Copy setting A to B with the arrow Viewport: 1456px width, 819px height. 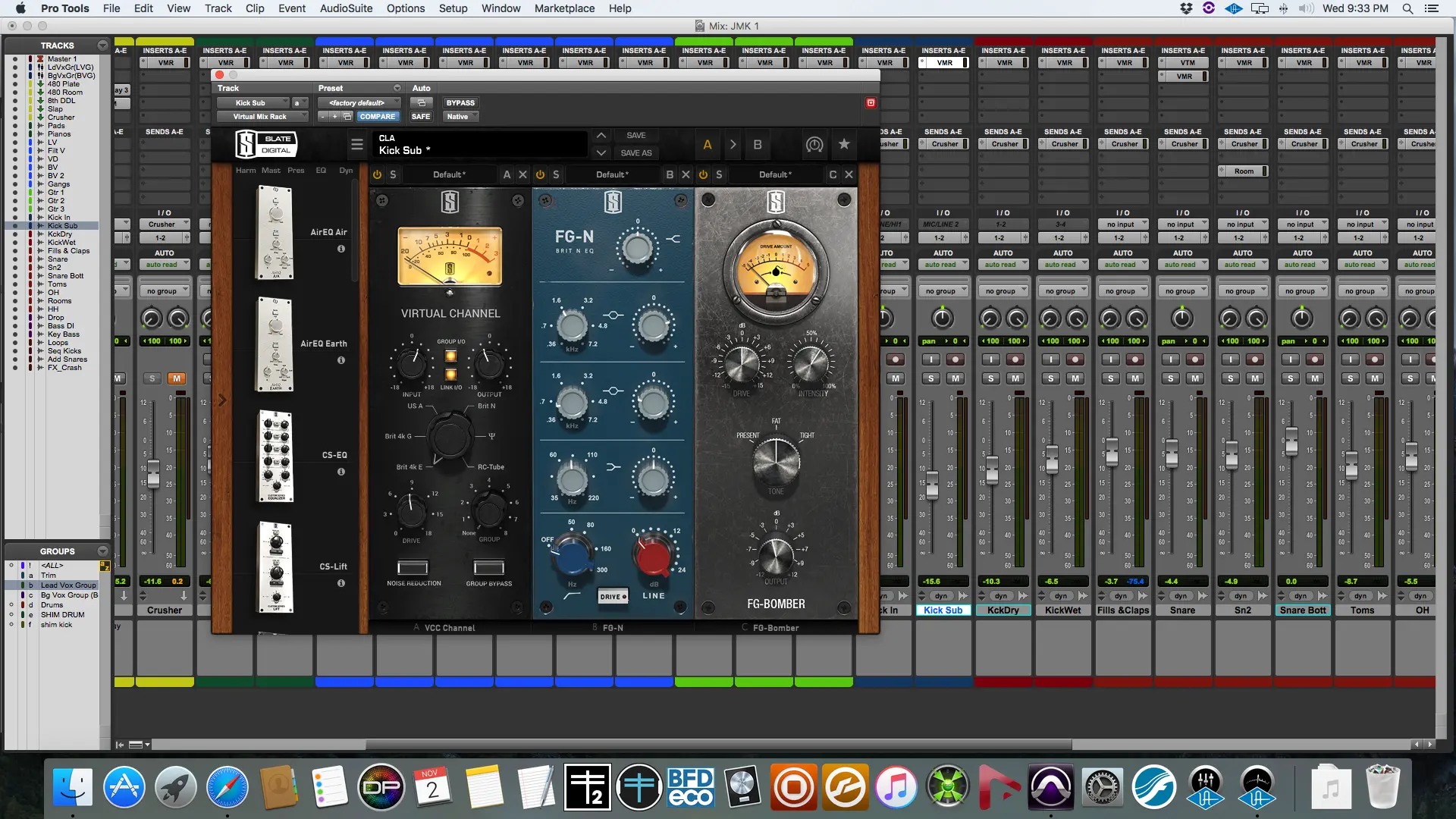(732, 144)
